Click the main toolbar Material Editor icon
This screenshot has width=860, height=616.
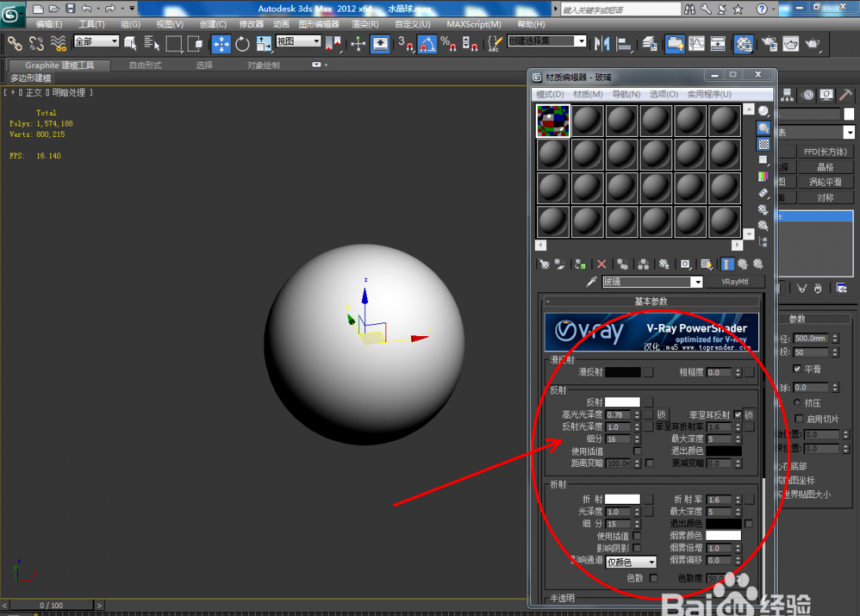(x=743, y=44)
